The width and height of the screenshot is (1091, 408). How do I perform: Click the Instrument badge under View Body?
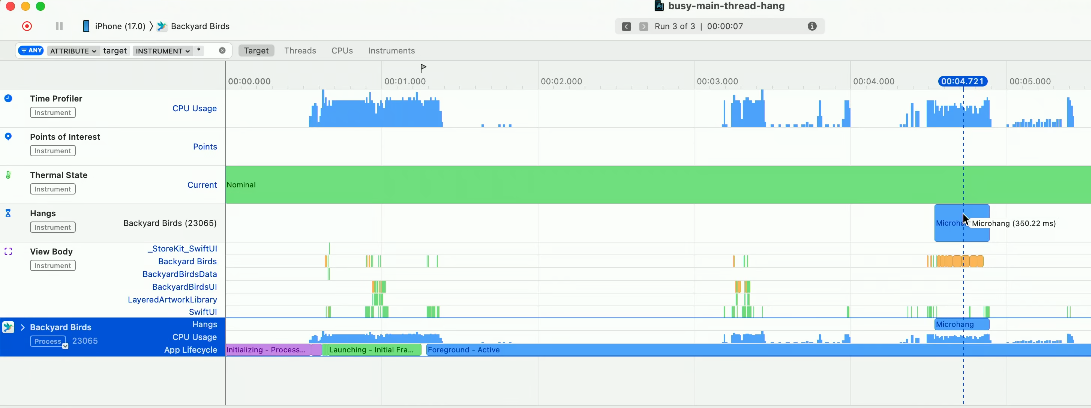[53, 265]
